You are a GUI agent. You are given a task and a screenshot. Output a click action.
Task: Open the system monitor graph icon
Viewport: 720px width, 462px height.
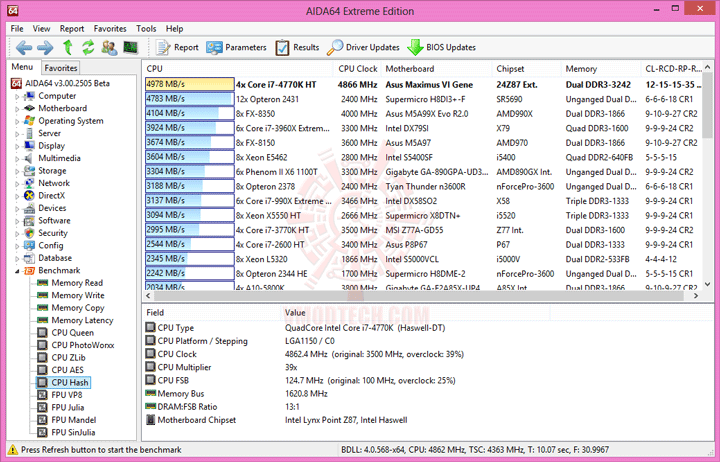[131, 47]
